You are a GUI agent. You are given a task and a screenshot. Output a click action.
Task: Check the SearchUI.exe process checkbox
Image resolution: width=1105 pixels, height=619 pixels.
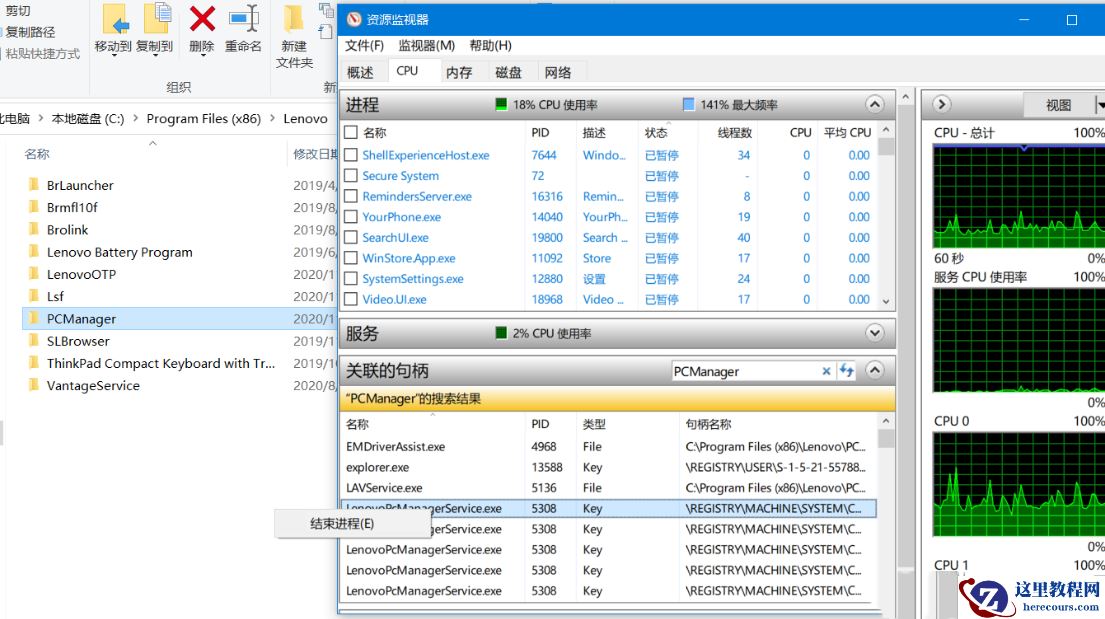[x=353, y=238]
